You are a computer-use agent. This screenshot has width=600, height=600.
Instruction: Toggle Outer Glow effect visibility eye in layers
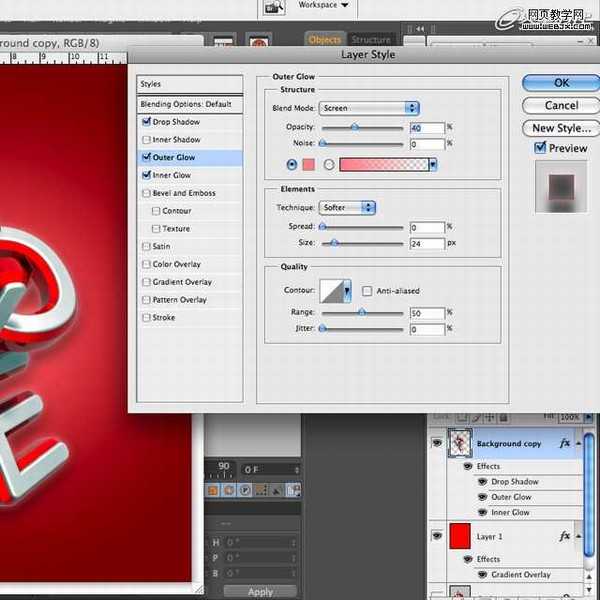(x=482, y=497)
